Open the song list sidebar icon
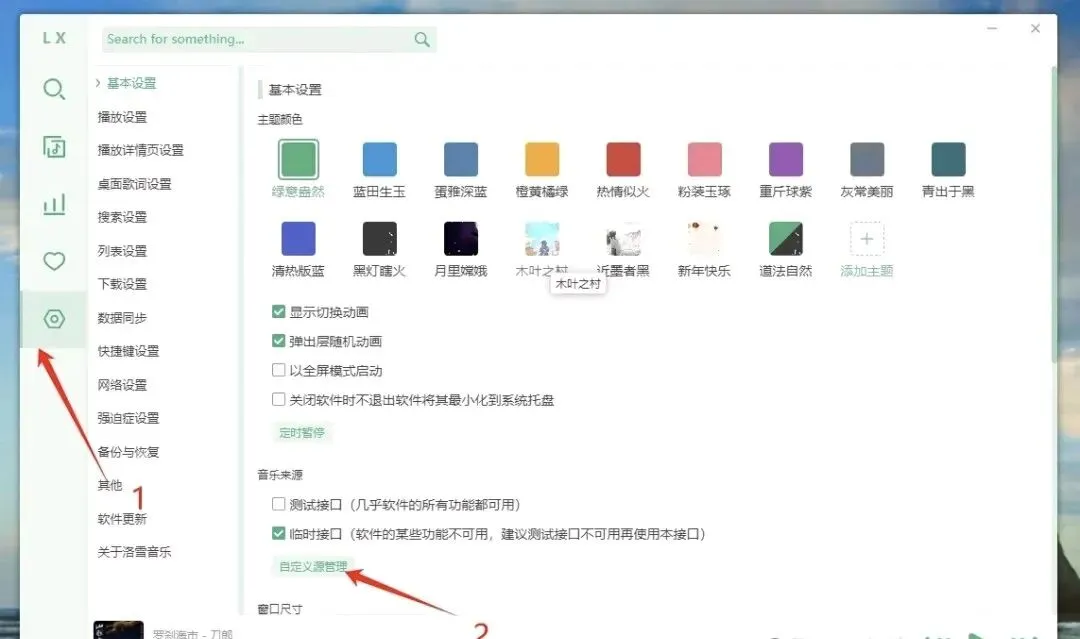The height and width of the screenshot is (639, 1080). pos(54,147)
